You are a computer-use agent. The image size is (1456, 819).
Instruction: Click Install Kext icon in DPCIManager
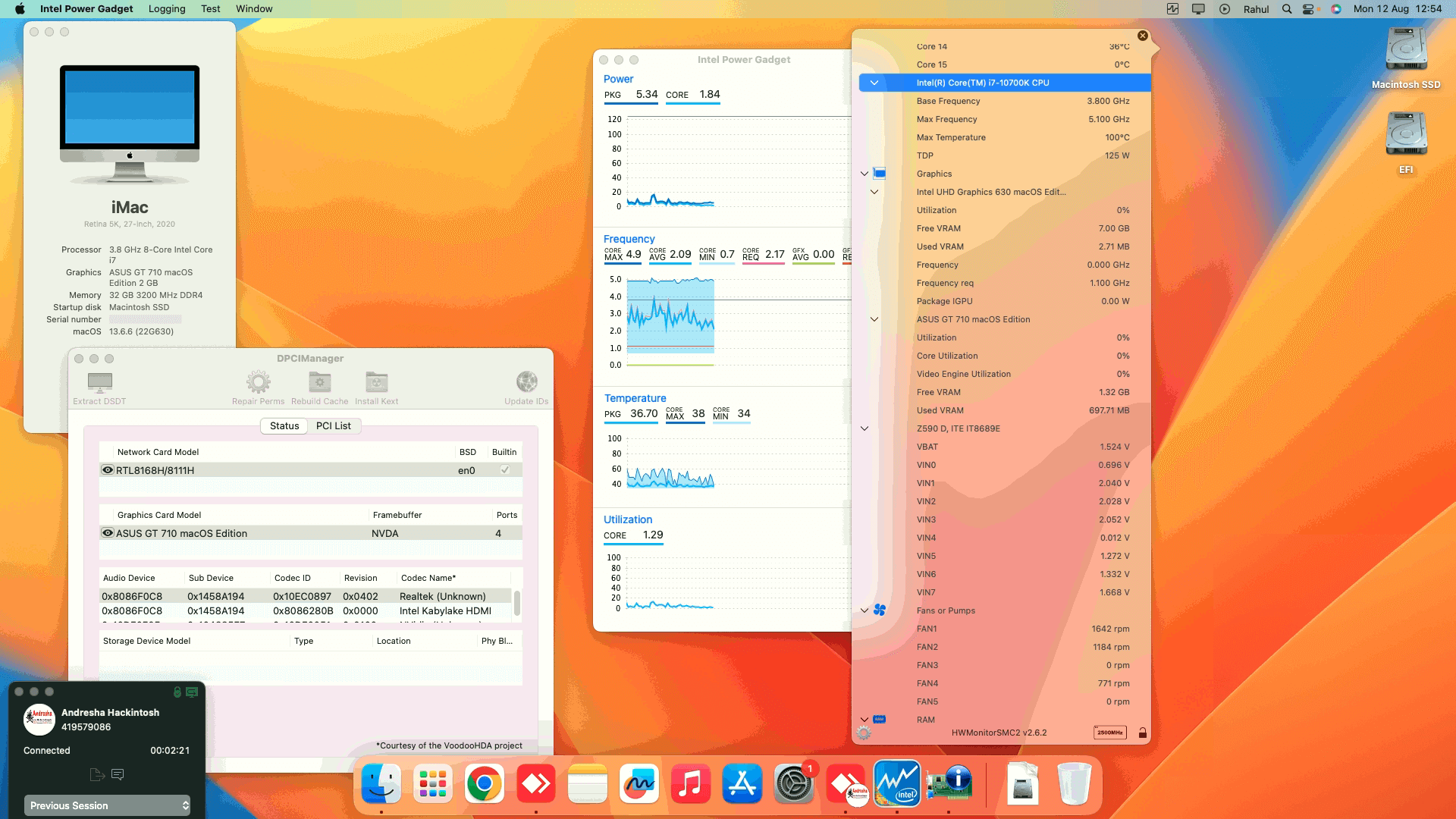(x=376, y=381)
